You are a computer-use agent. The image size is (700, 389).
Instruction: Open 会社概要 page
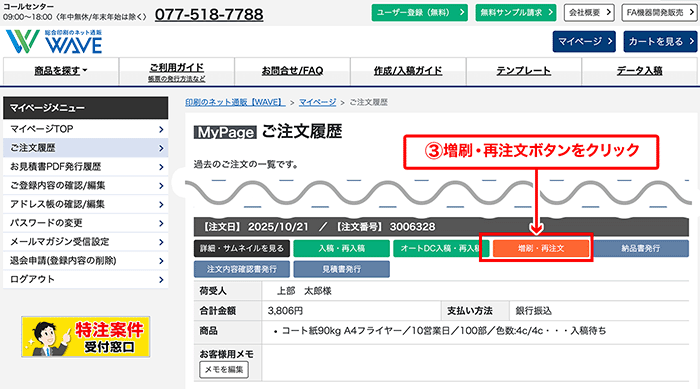point(589,13)
